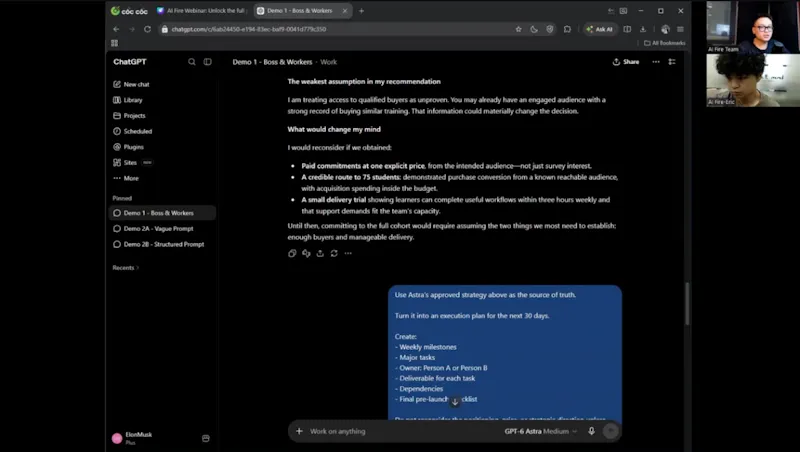This screenshot has width=800, height=452.
Task: Select AI Fire Team webcam thumbnail
Action: [753, 27]
